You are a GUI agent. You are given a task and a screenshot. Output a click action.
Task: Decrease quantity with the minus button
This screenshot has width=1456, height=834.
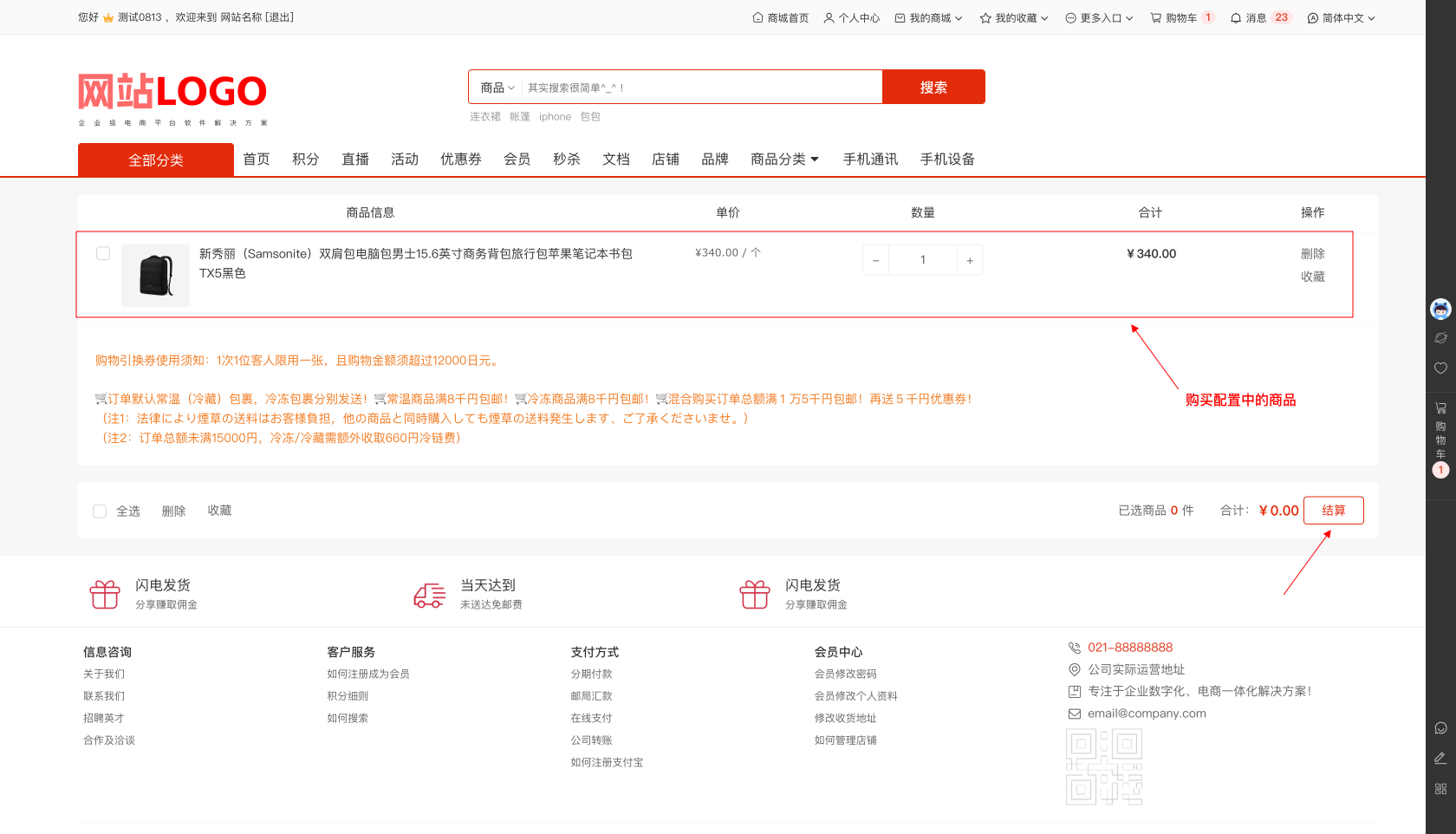(x=875, y=260)
